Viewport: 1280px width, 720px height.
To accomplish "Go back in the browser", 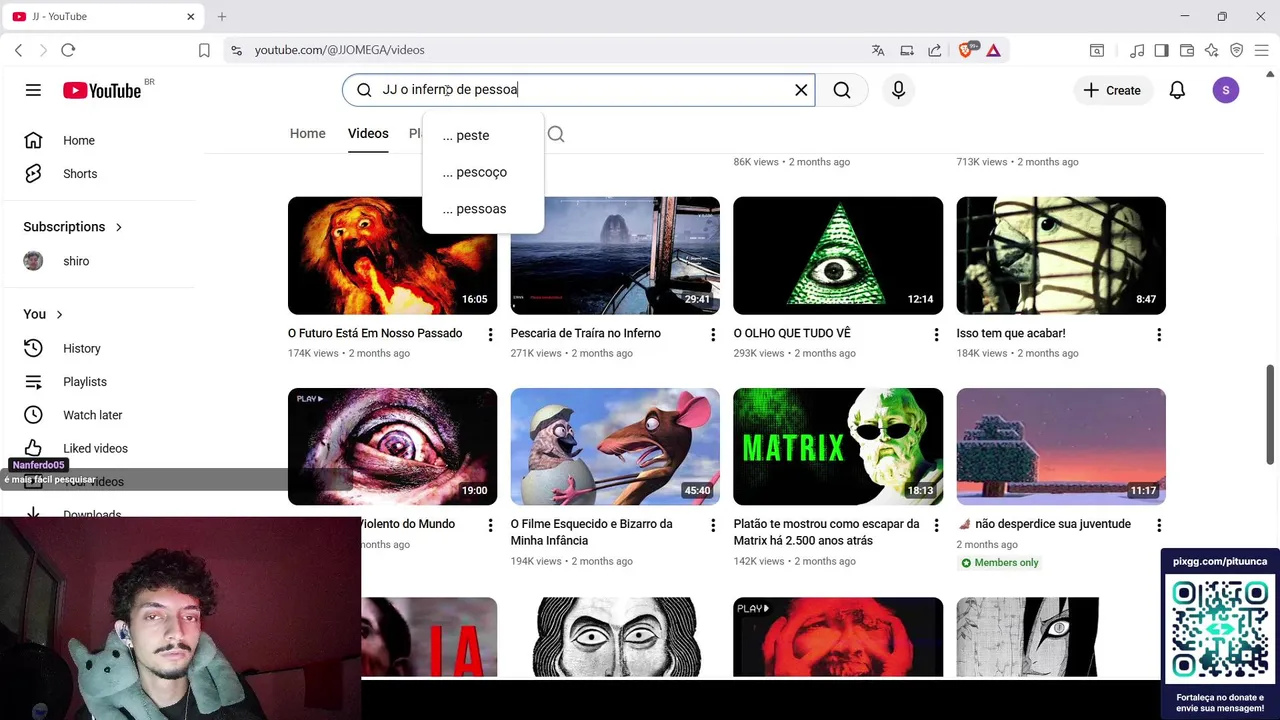I will point(18,50).
